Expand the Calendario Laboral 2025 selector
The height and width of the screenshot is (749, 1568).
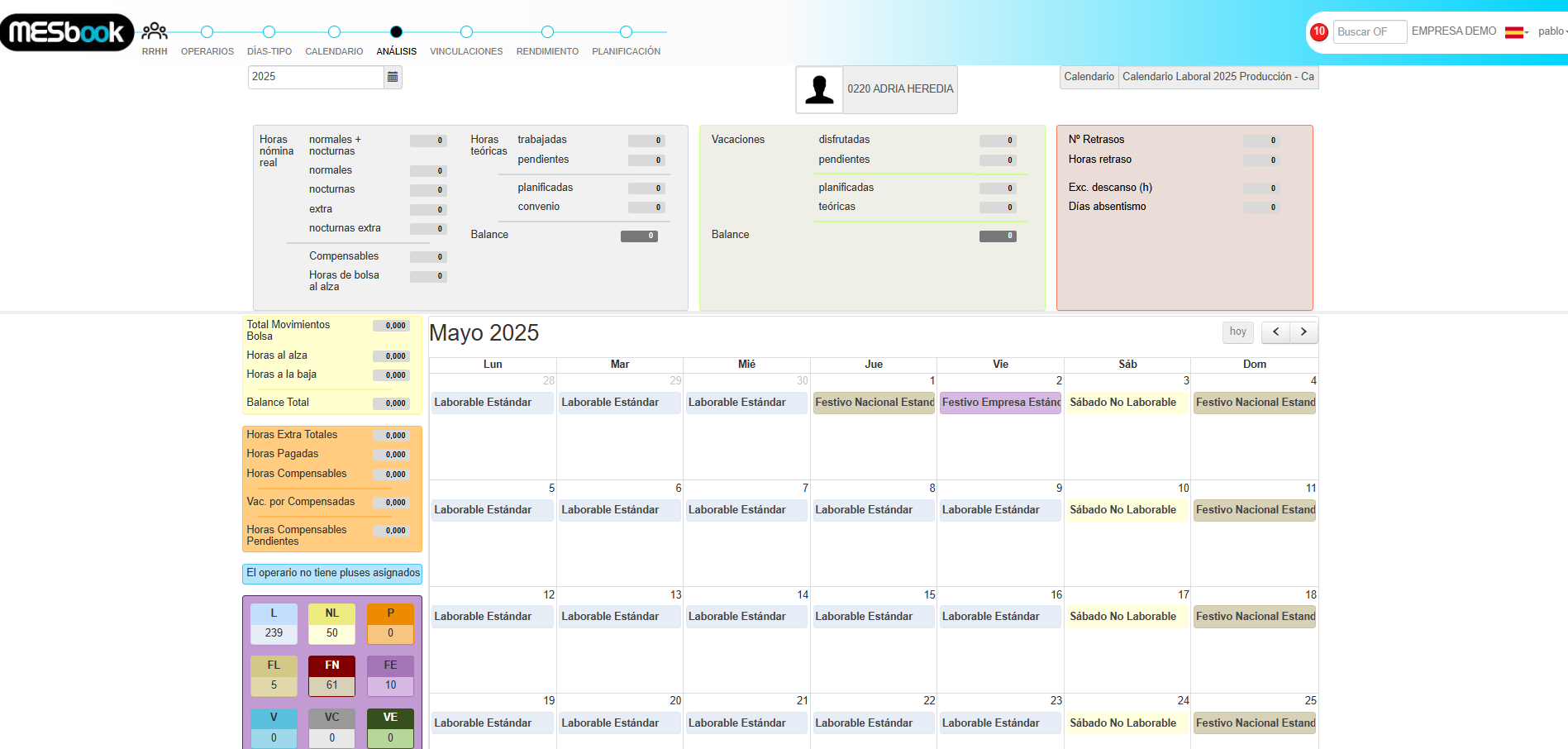[x=1218, y=77]
